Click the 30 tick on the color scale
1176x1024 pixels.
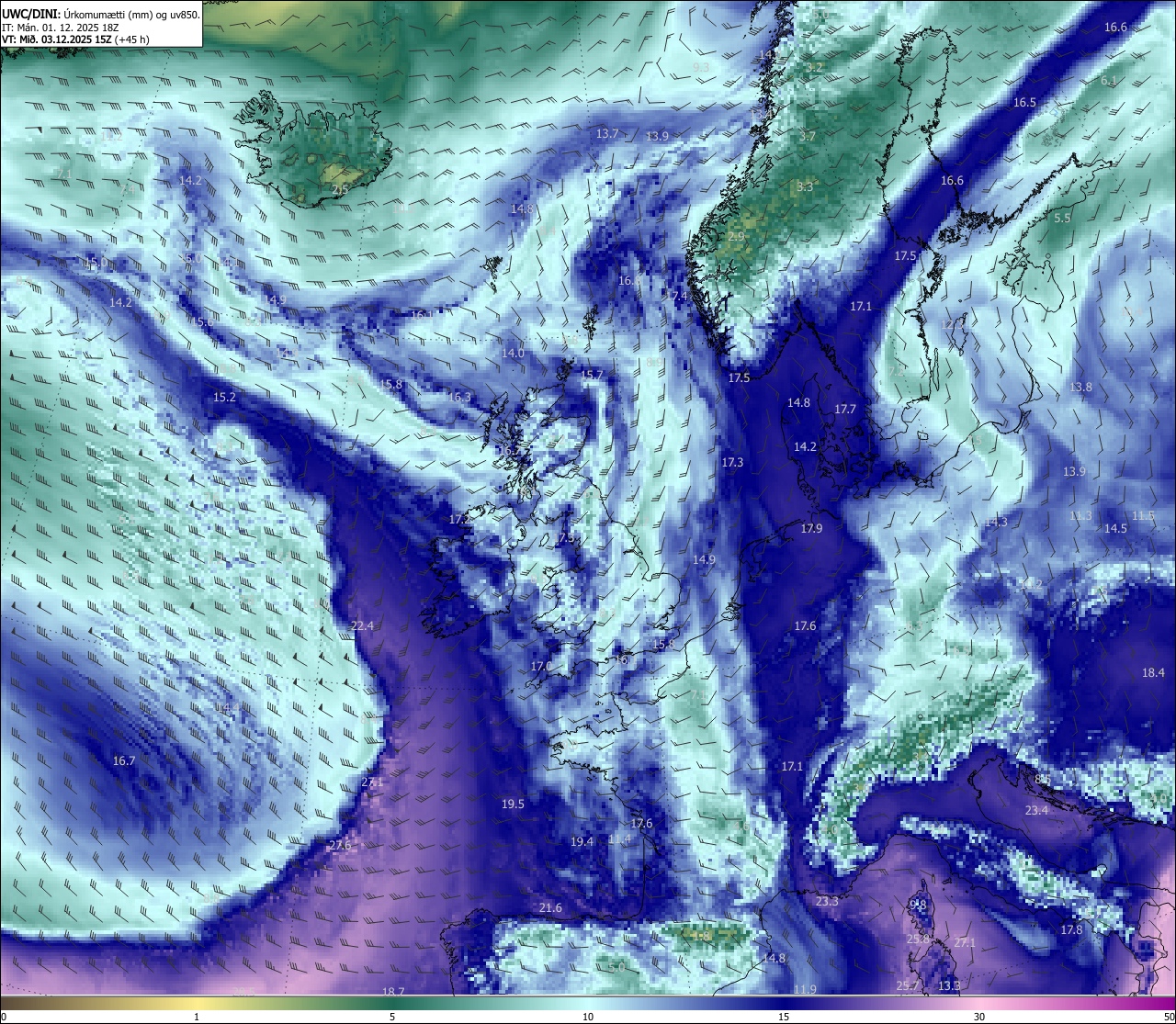pyautogui.click(x=979, y=1016)
